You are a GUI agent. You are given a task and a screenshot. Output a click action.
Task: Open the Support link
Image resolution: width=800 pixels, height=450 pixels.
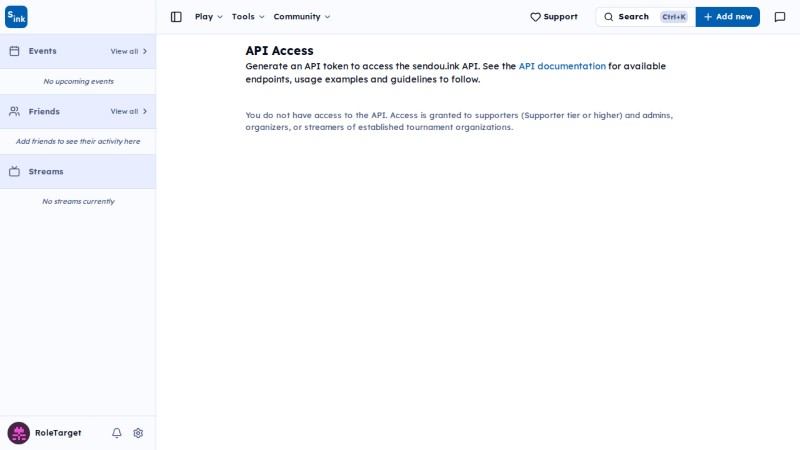(x=554, y=17)
